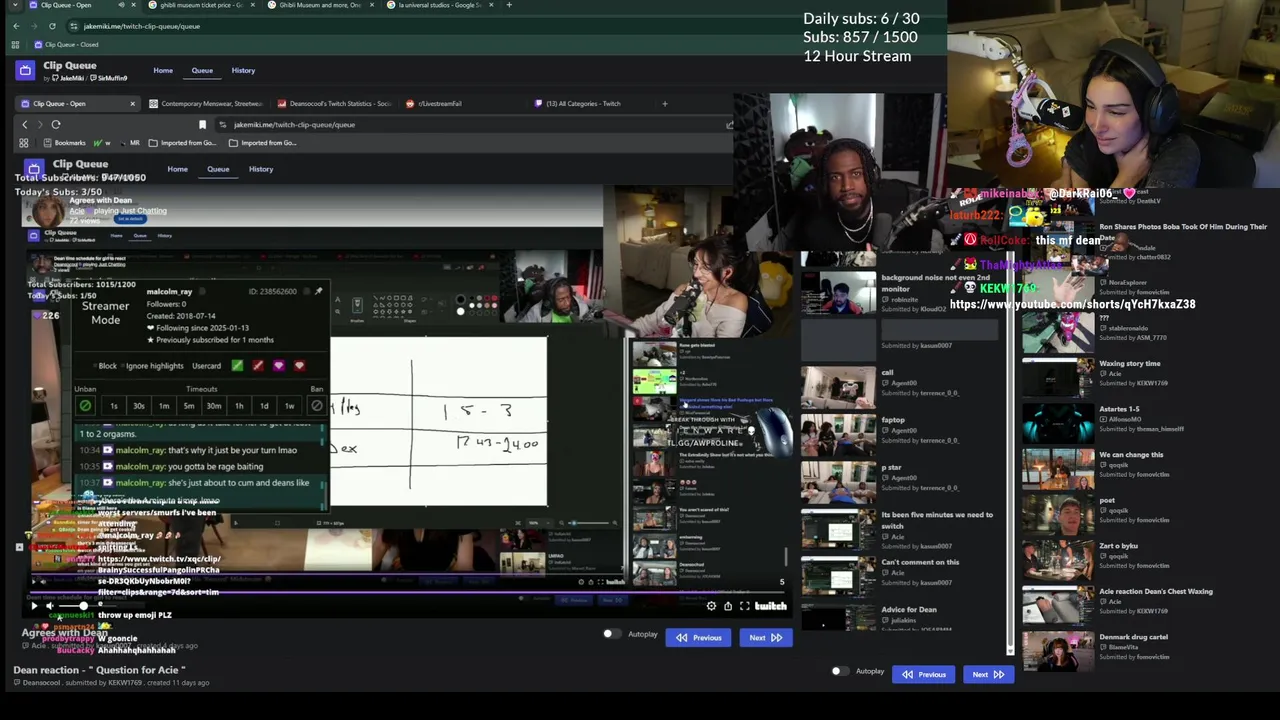Switch to Deansocool's Twitch Statistics tab
This screenshot has height=720, width=1280.
[x=333, y=104]
